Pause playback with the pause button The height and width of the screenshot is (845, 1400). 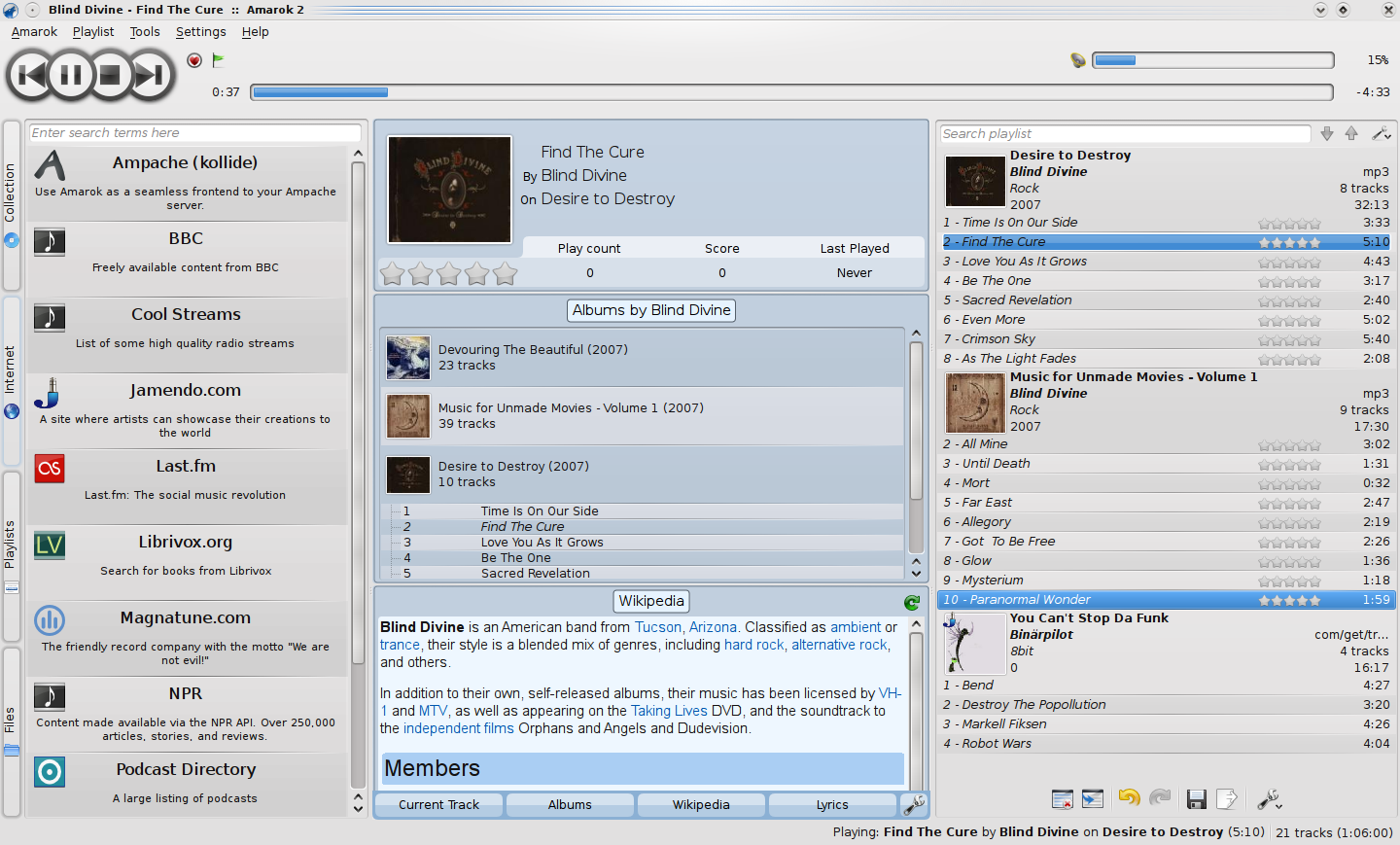point(71,75)
